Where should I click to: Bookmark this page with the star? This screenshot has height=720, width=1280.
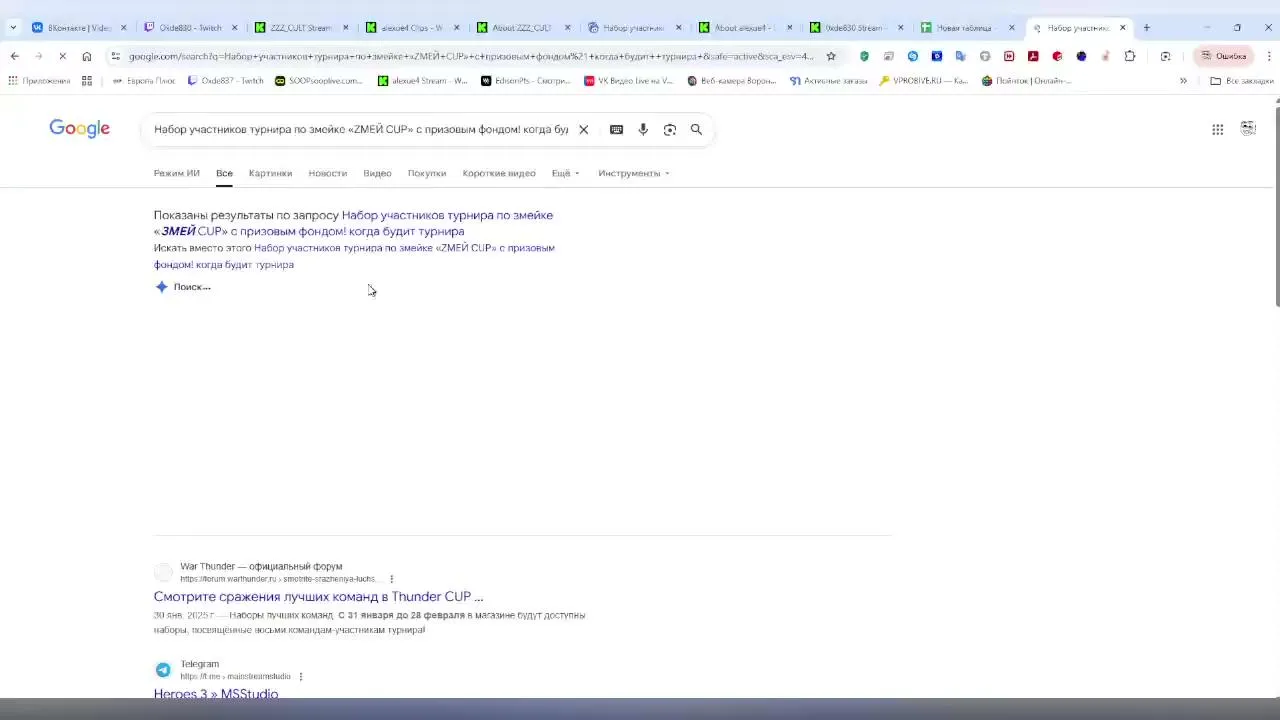(x=831, y=56)
